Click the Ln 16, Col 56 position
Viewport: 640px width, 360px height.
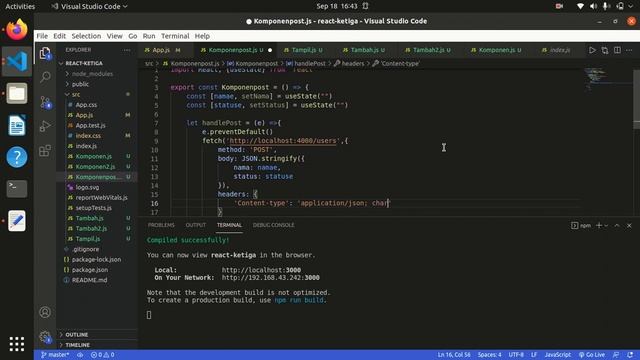454,355
